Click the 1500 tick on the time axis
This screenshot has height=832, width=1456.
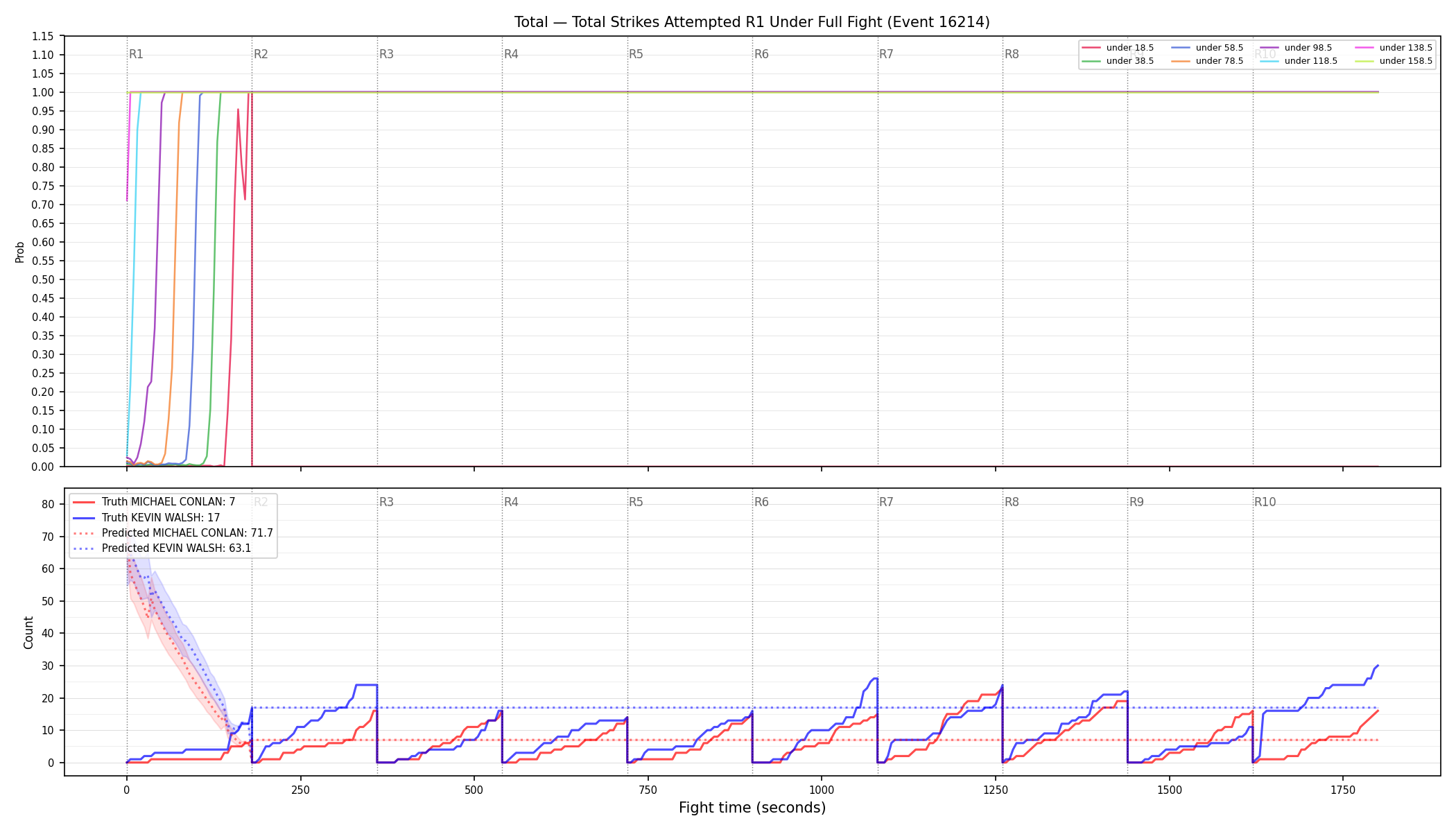click(x=1170, y=790)
